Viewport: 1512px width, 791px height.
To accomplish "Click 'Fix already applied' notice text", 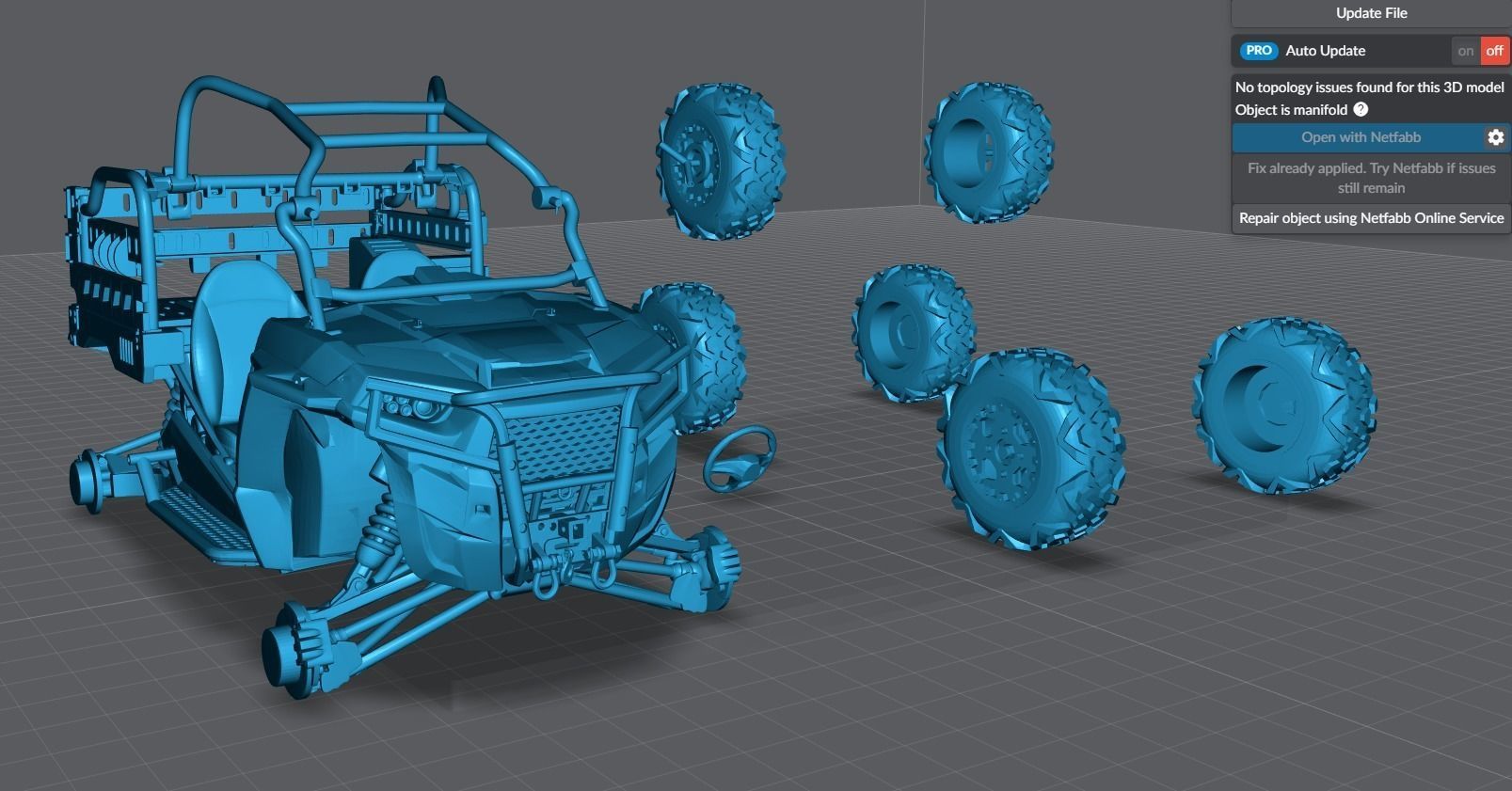I will point(1371,178).
